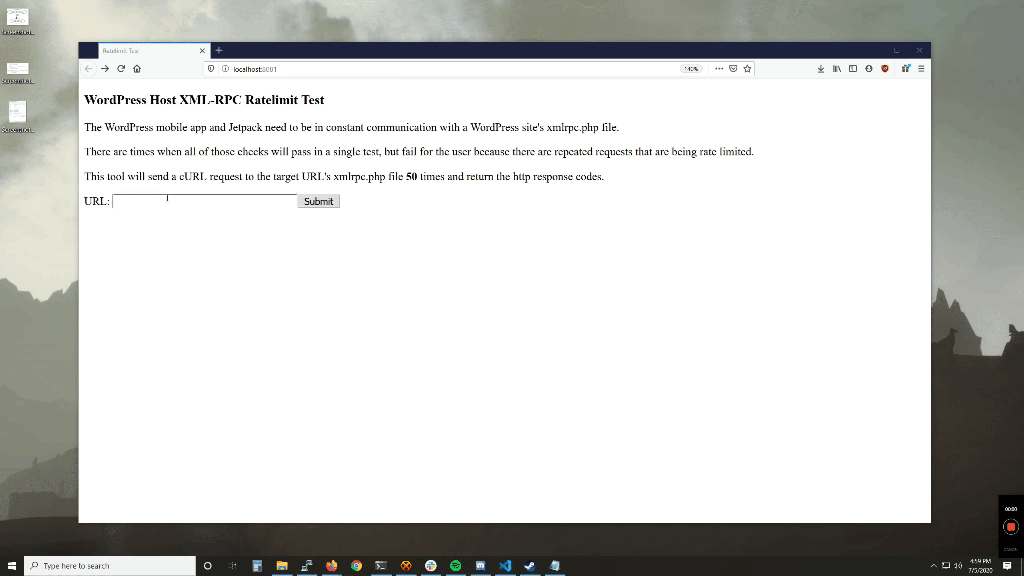1024x576 pixels.
Task: Reset the zoom level badge in address bar
Action: [x=690, y=69]
